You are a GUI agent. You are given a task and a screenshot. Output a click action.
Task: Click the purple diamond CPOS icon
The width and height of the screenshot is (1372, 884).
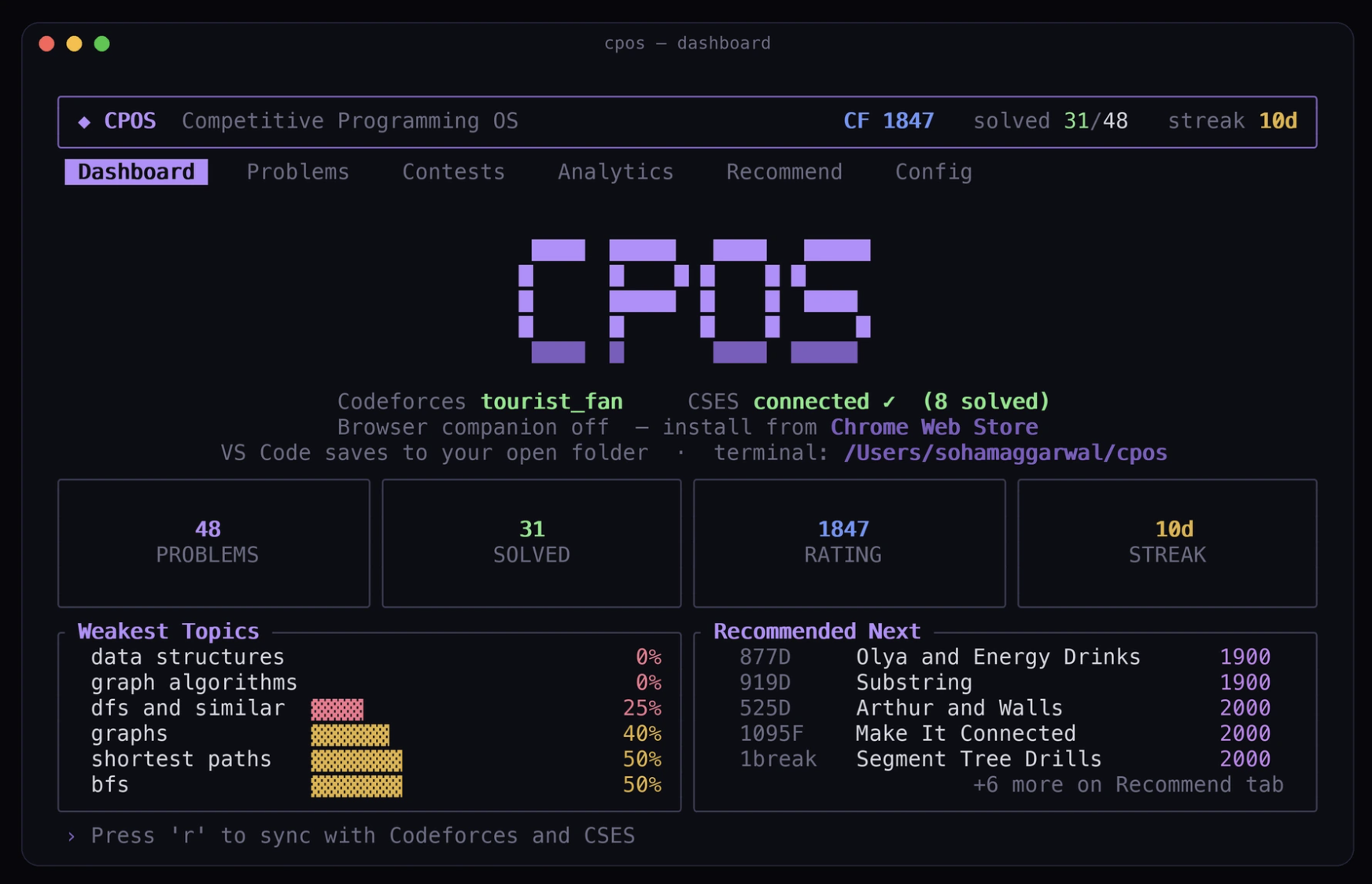point(84,121)
